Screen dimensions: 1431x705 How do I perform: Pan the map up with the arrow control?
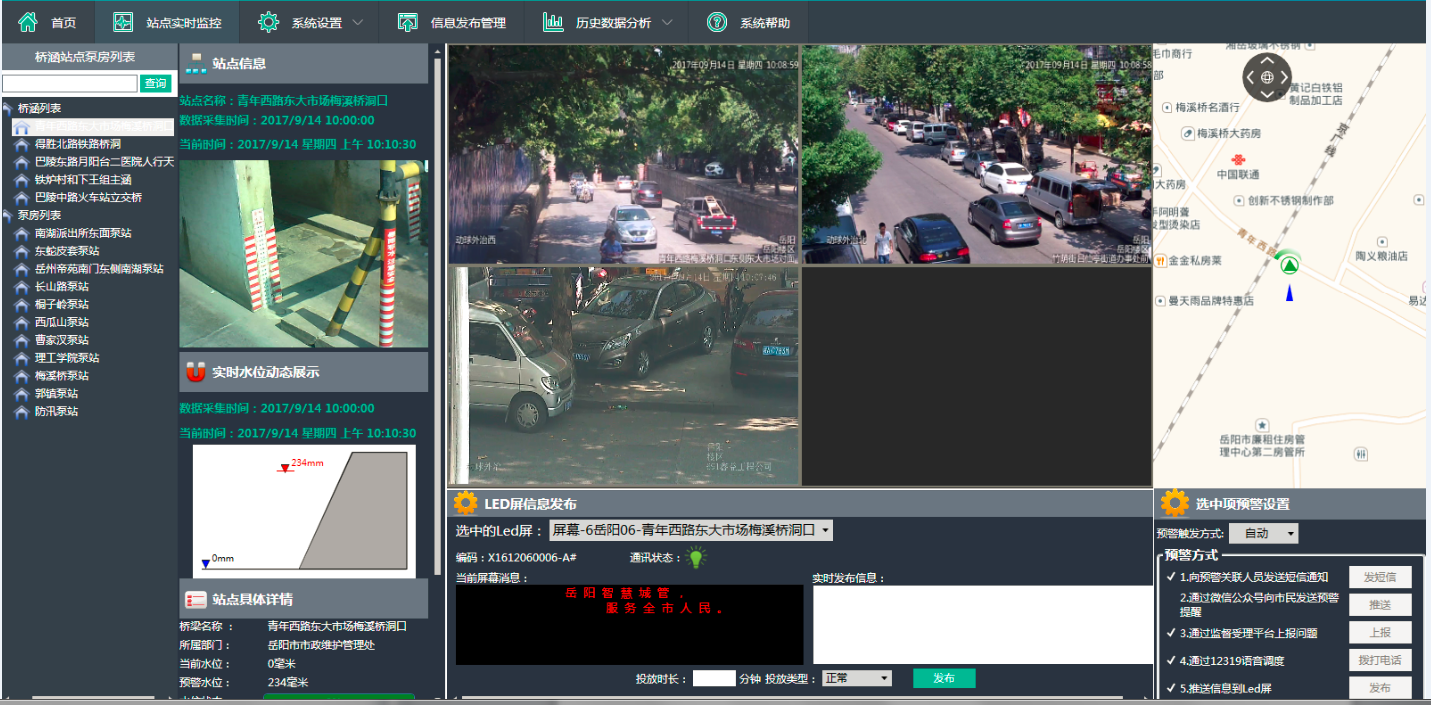[x=1267, y=59]
